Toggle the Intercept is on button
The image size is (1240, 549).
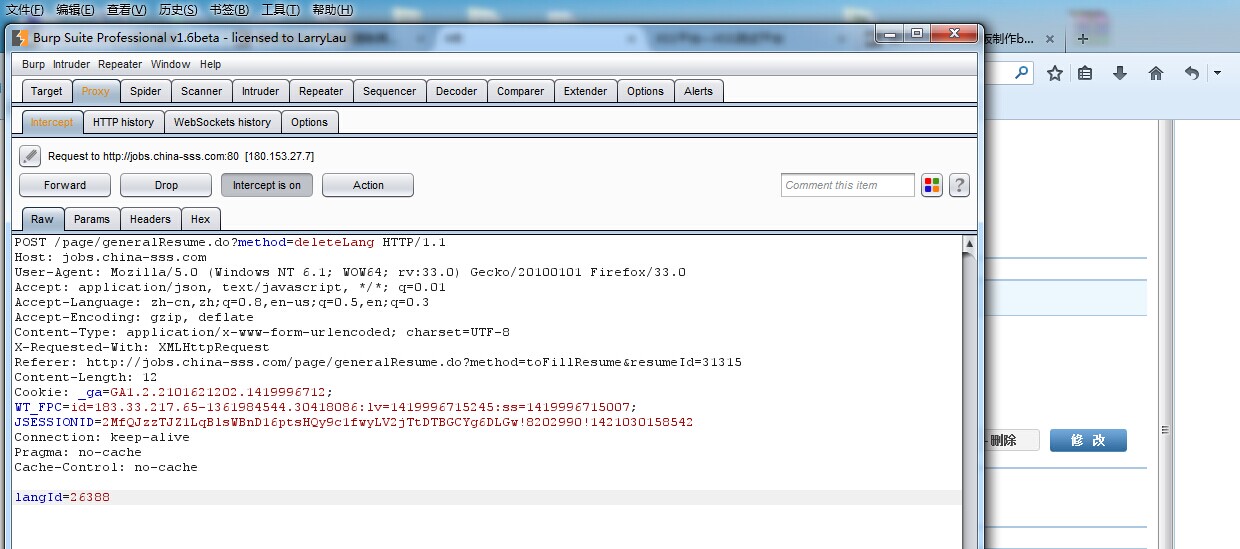(267, 185)
